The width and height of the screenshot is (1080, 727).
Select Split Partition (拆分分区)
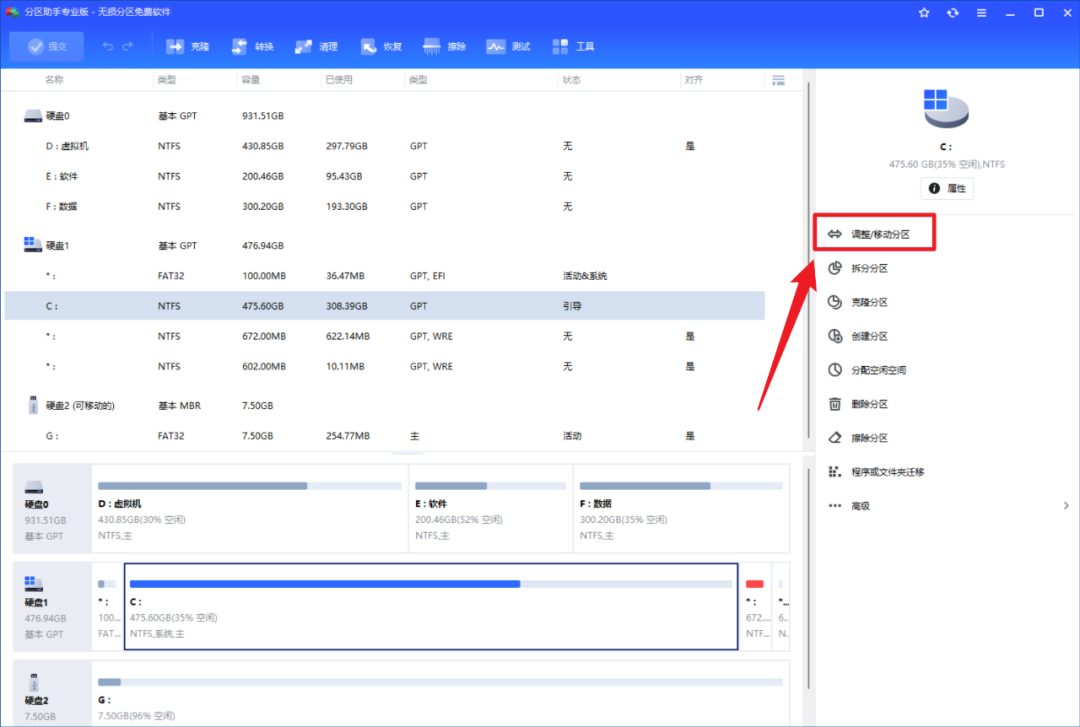(x=858, y=268)
